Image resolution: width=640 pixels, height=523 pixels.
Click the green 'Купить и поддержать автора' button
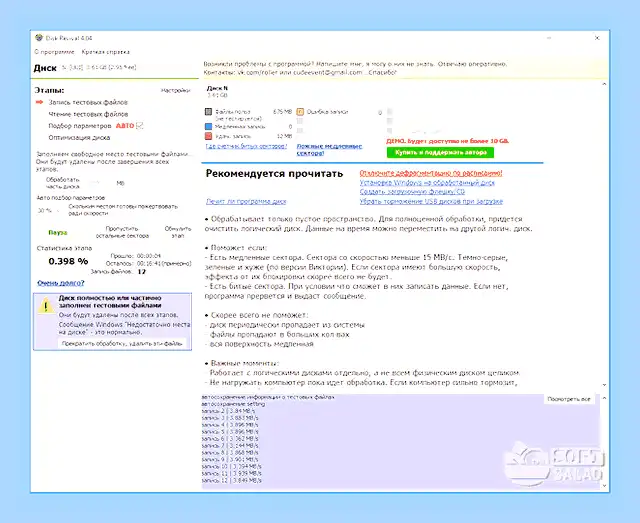(x=440, y=152)
